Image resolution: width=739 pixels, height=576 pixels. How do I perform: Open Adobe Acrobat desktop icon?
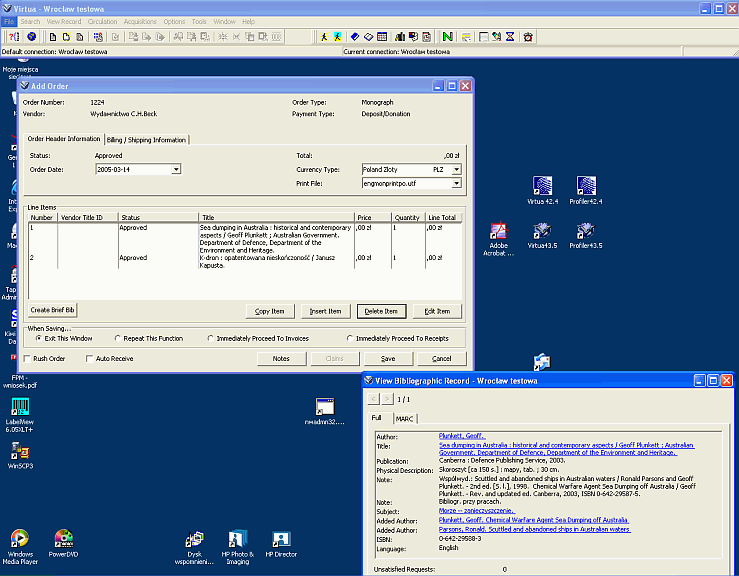click(498, 239)
